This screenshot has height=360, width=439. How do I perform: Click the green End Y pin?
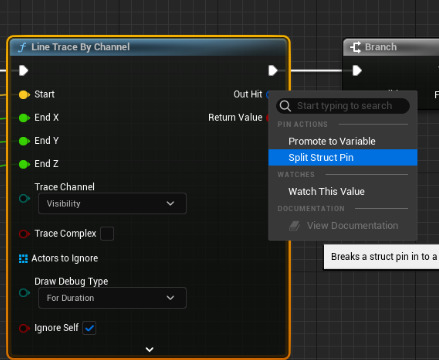(24, 141)
